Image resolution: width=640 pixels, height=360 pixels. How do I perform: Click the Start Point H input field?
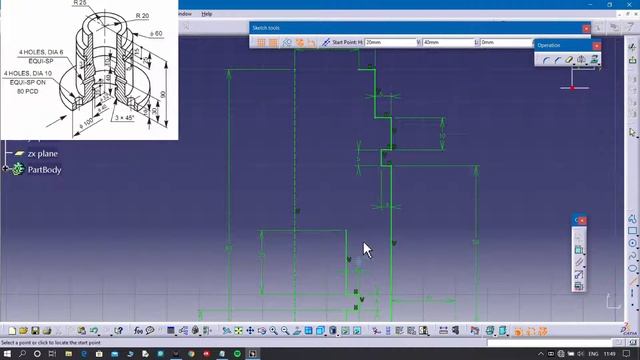pos(390,42)
